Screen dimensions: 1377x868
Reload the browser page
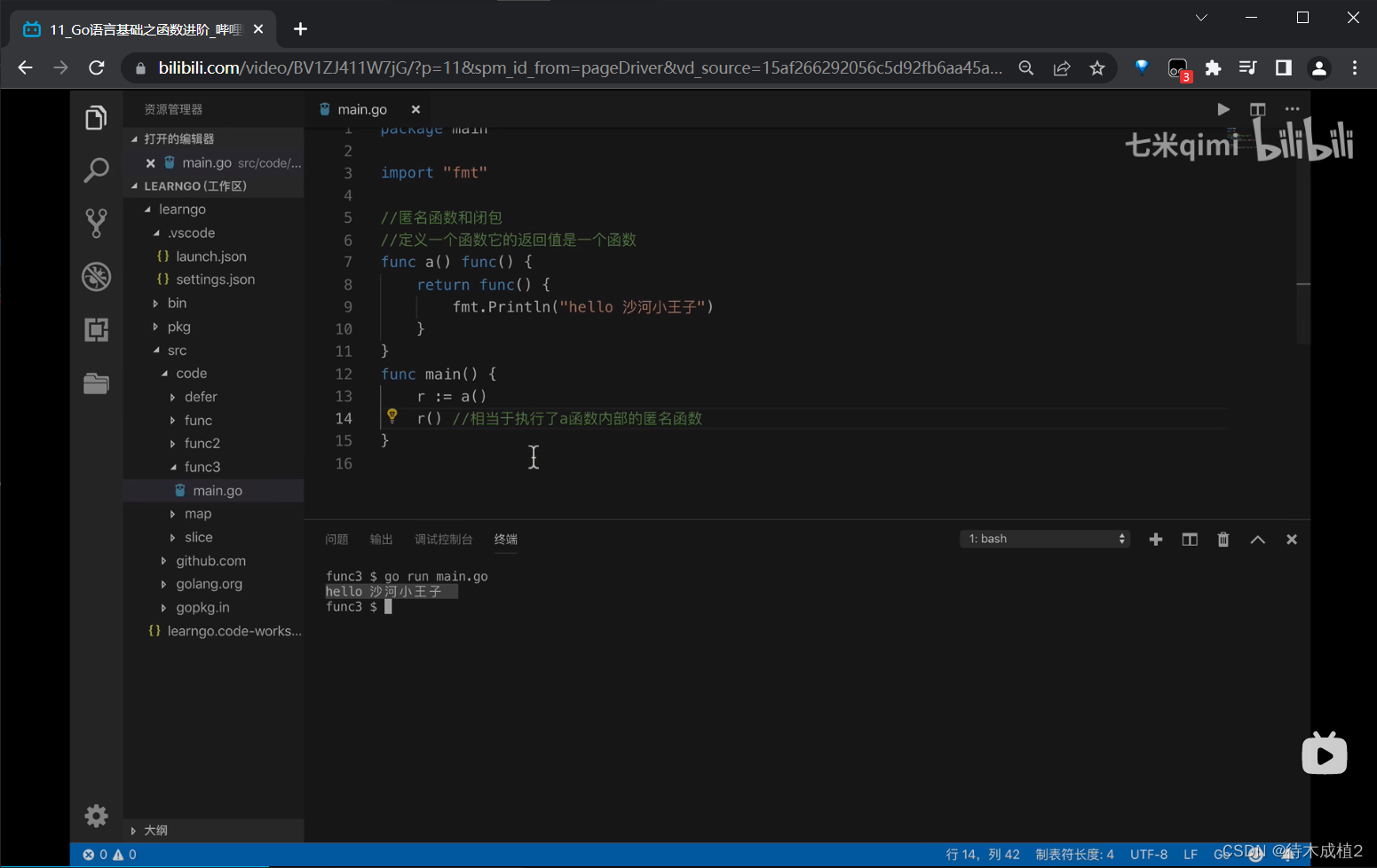[x=97, y=67]
